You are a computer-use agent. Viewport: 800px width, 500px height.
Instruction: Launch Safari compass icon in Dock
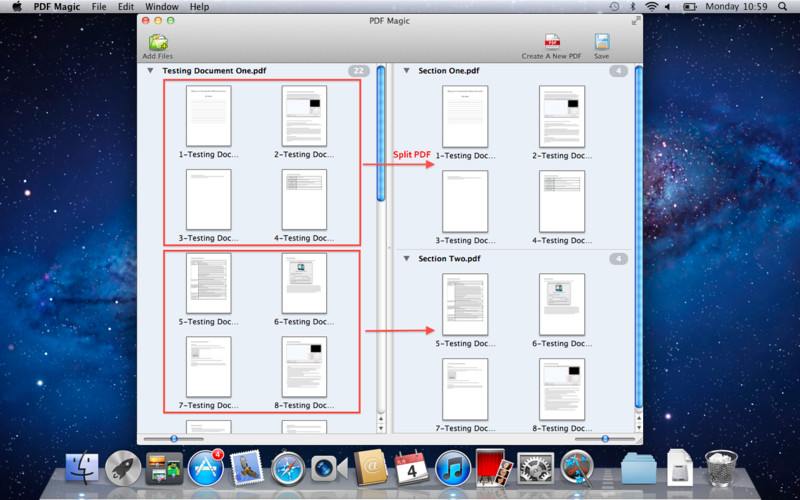point(288,468)
